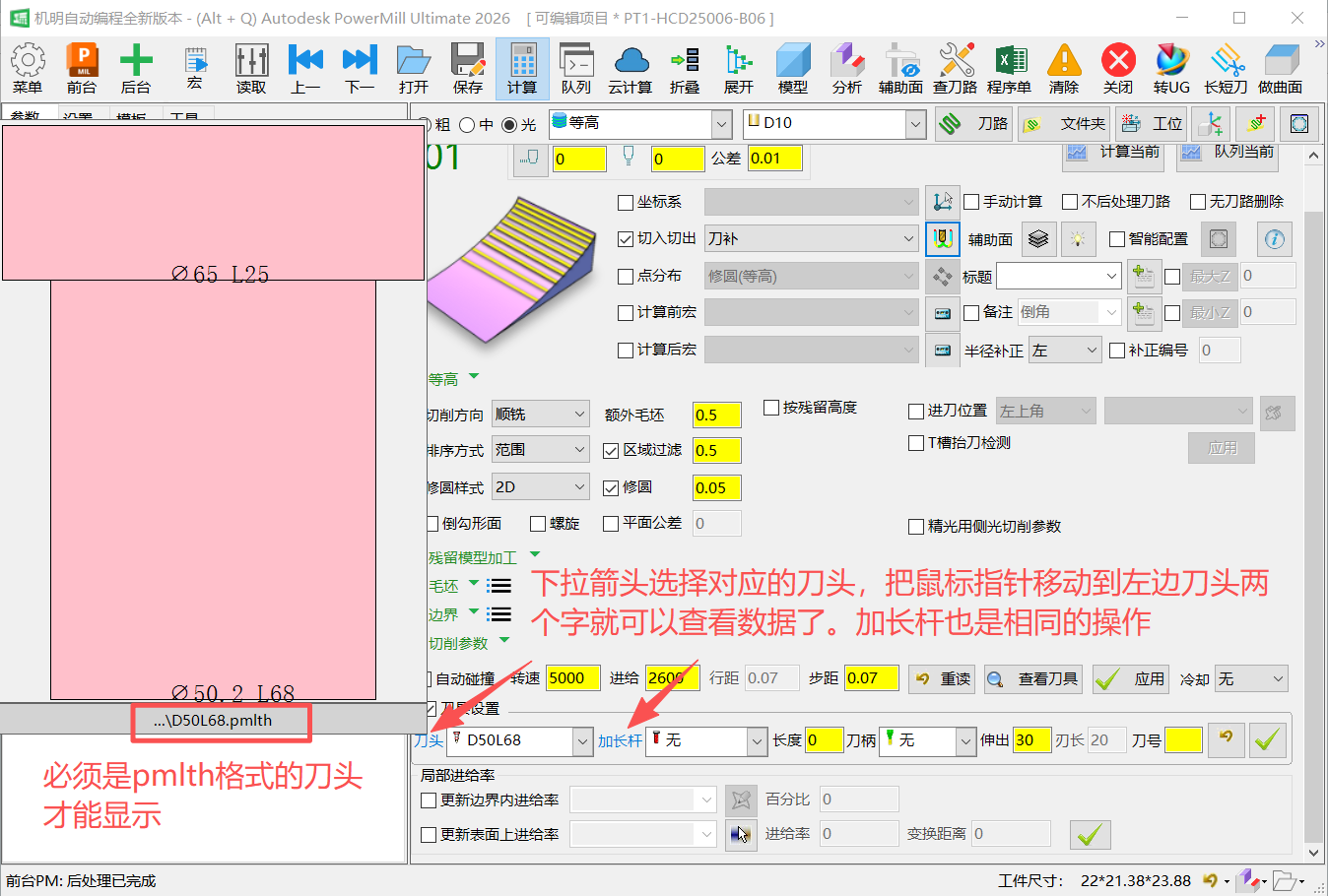This screenshot has width=1328, height=896.
Task: Click the 公差 0.01 input field
Action: pyautogui.click(x=775, y=159)
